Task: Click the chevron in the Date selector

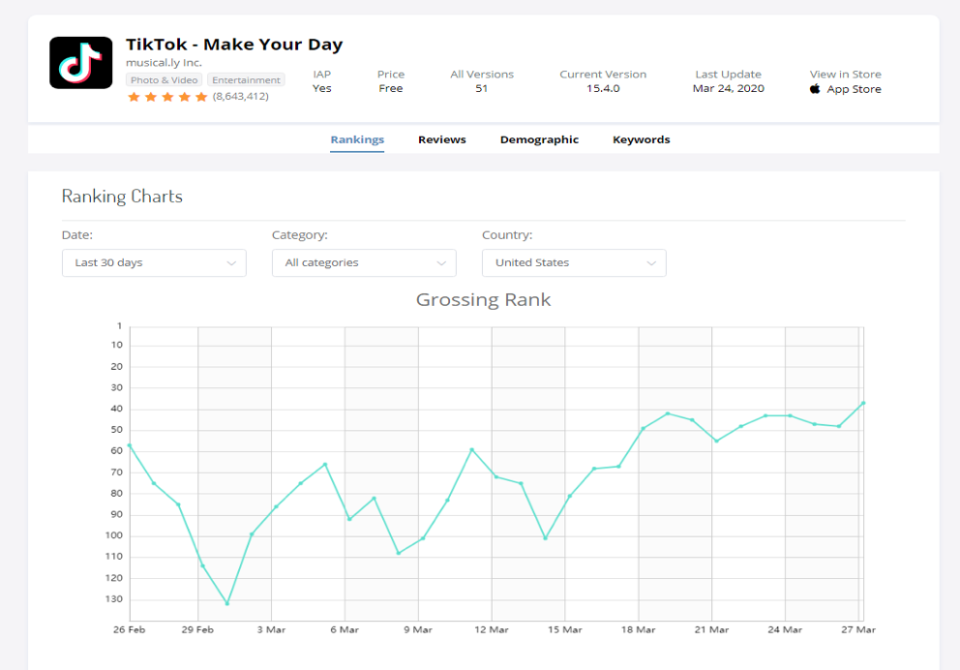Action: tap(231, 263)
